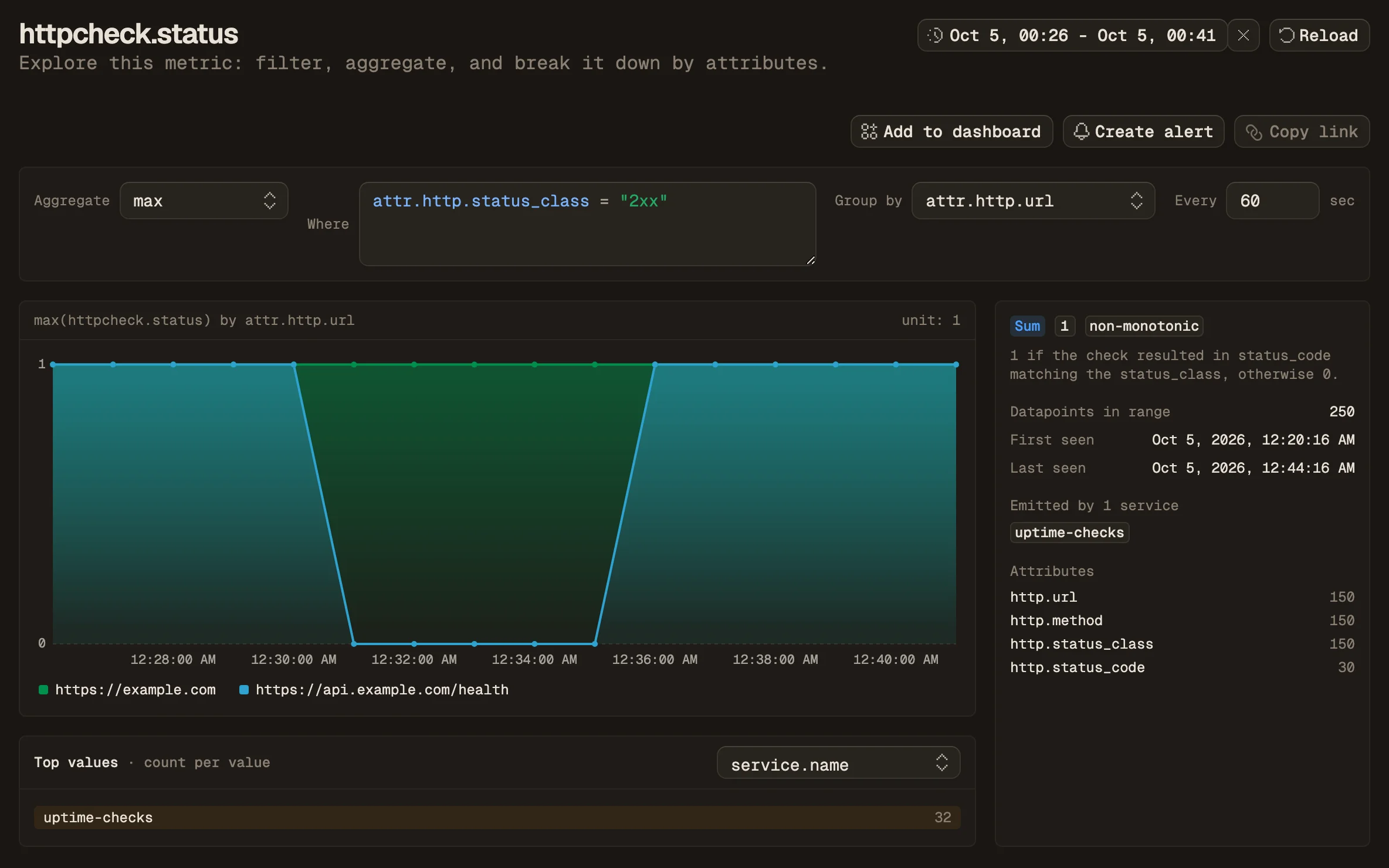This screenshot has height=868, width=1389.
Task: Click the resize handle of Where textarea
Action: [811, 260]
